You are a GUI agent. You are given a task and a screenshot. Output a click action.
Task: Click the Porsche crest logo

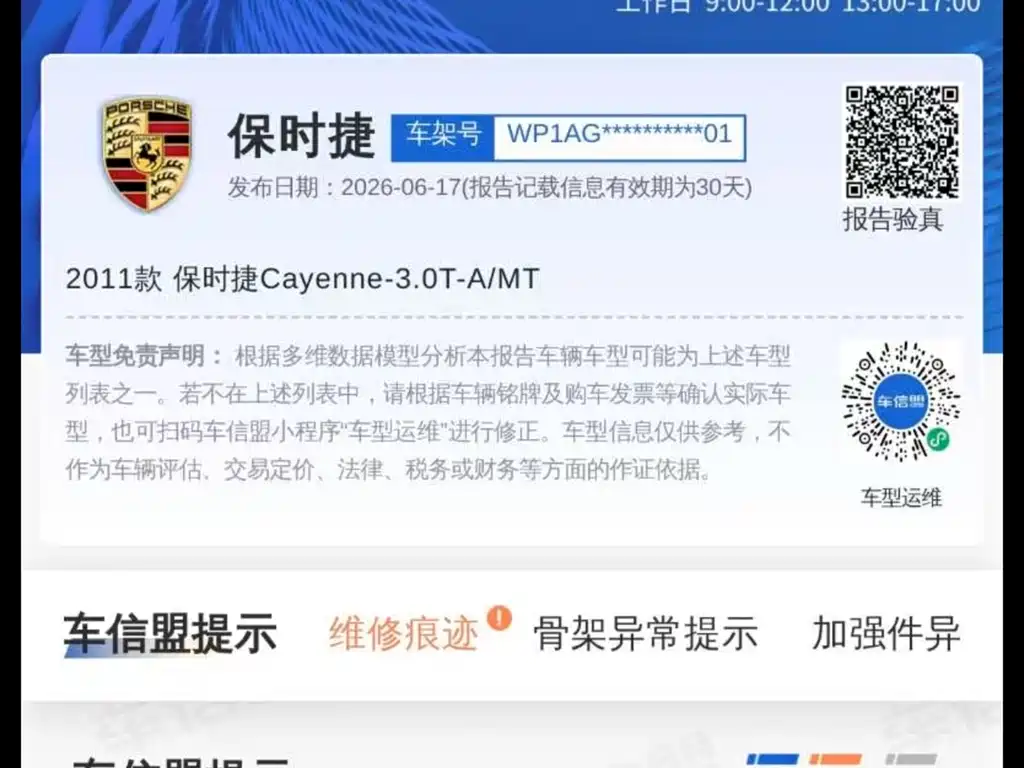pyautogui.click(x=147, y=153)
